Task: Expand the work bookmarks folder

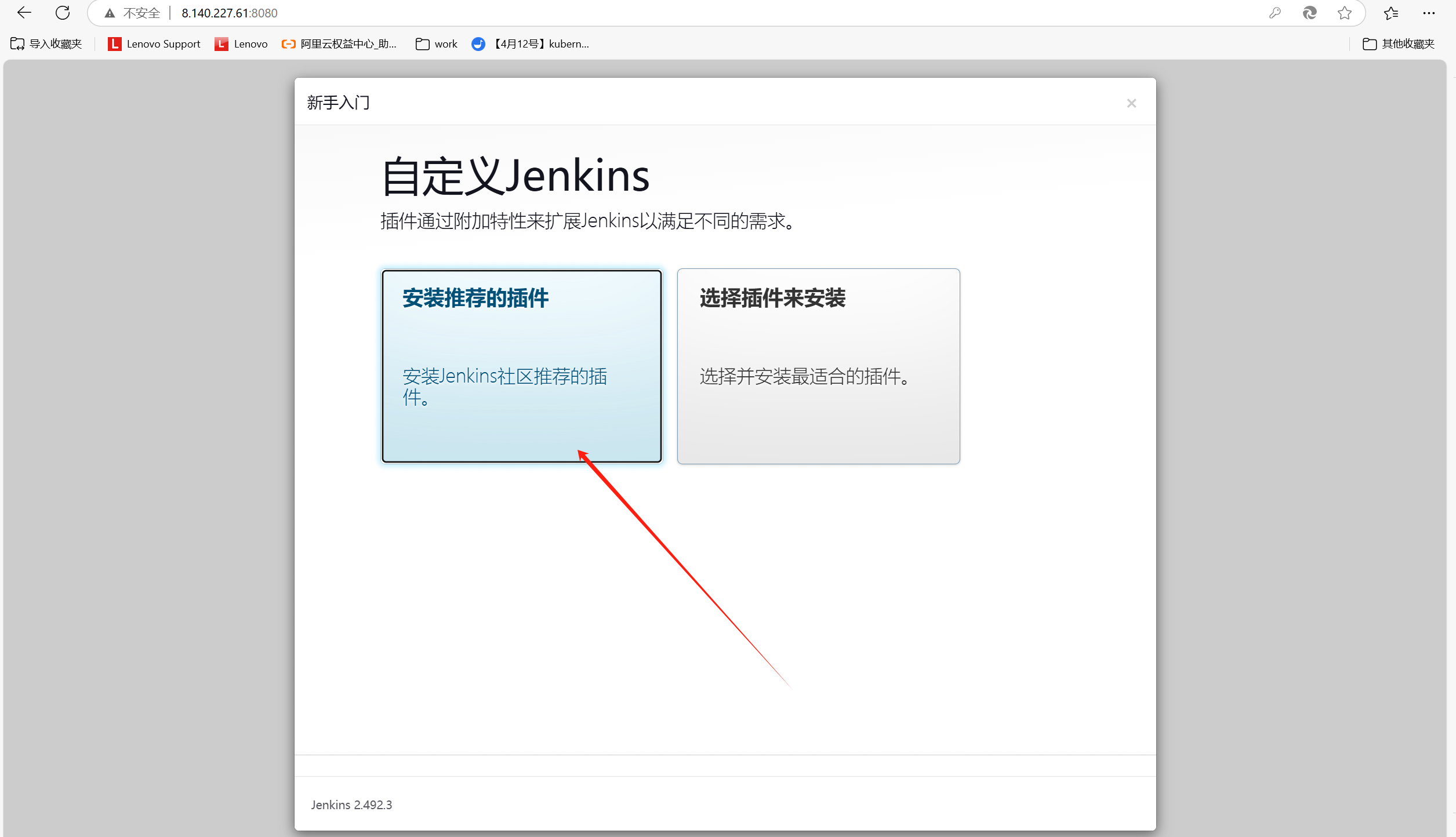Action: 437,44
